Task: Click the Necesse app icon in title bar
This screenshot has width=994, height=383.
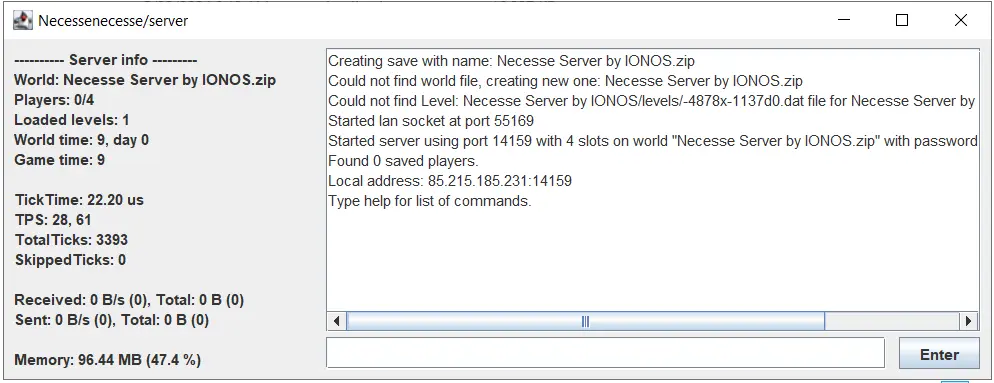Action: coord(23,21)
